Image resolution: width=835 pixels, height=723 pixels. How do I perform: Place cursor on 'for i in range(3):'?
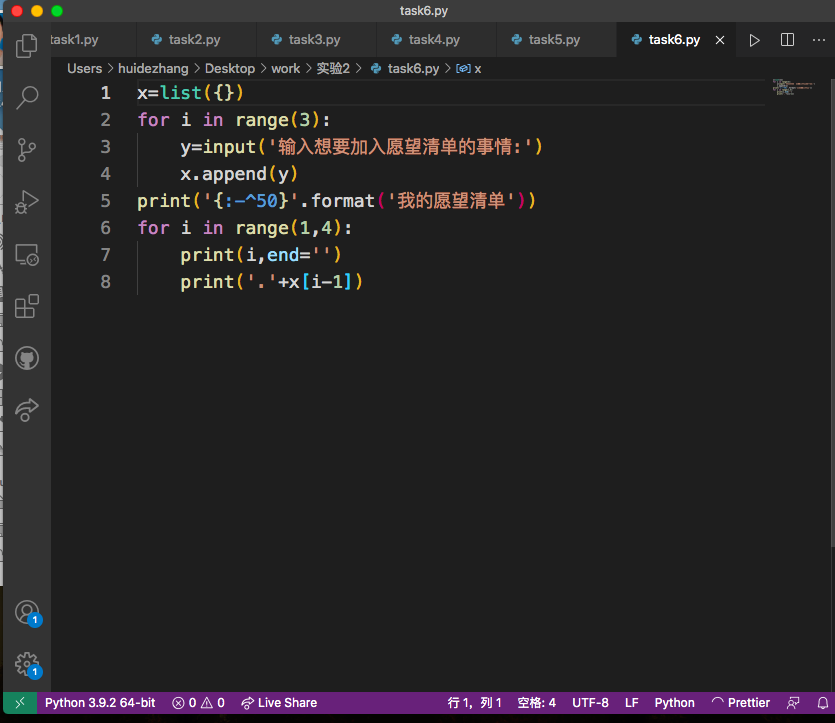point(234,120)
